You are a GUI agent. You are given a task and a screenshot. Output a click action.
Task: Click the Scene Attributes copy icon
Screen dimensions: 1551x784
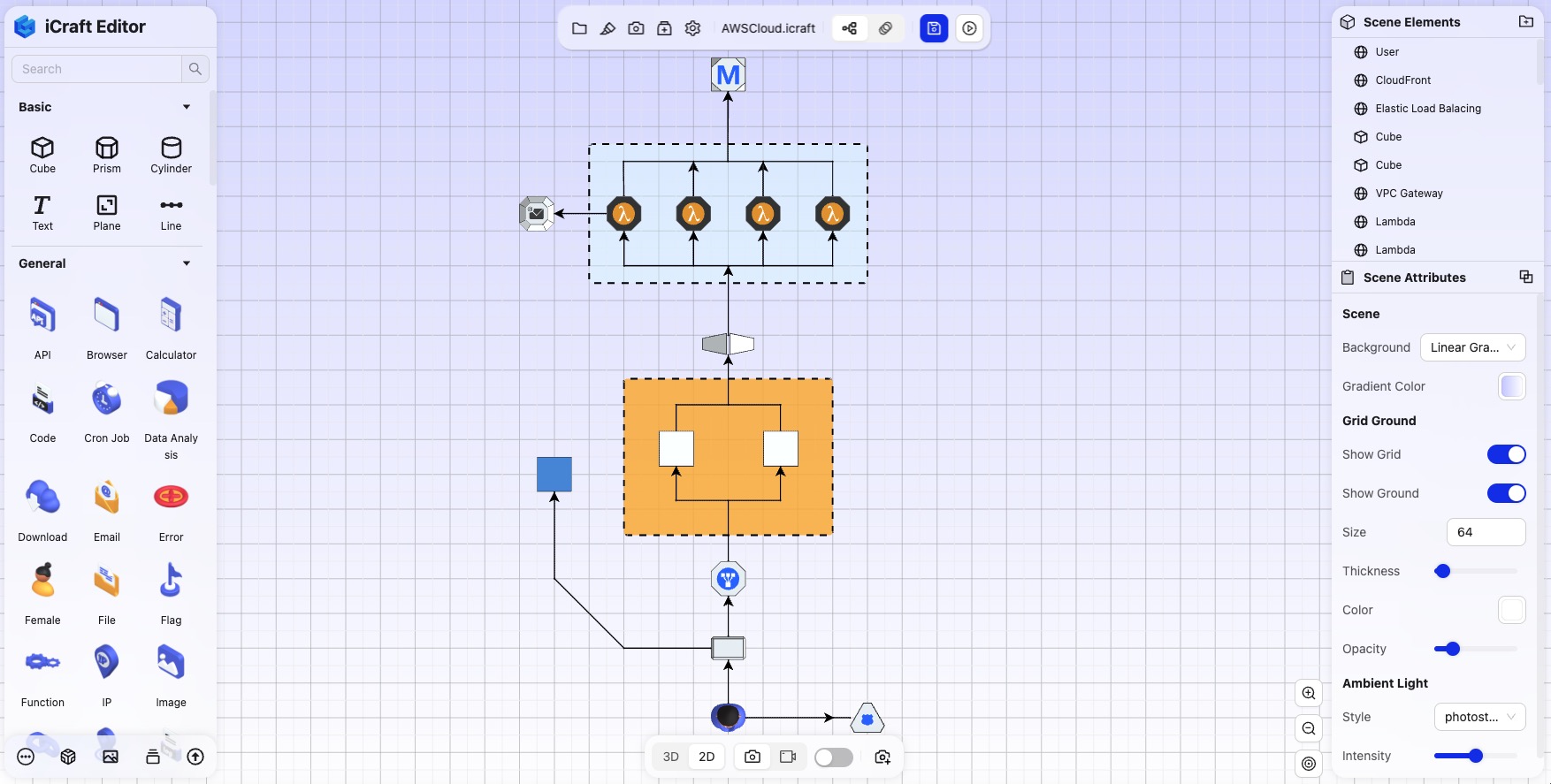coord(1526,277)
